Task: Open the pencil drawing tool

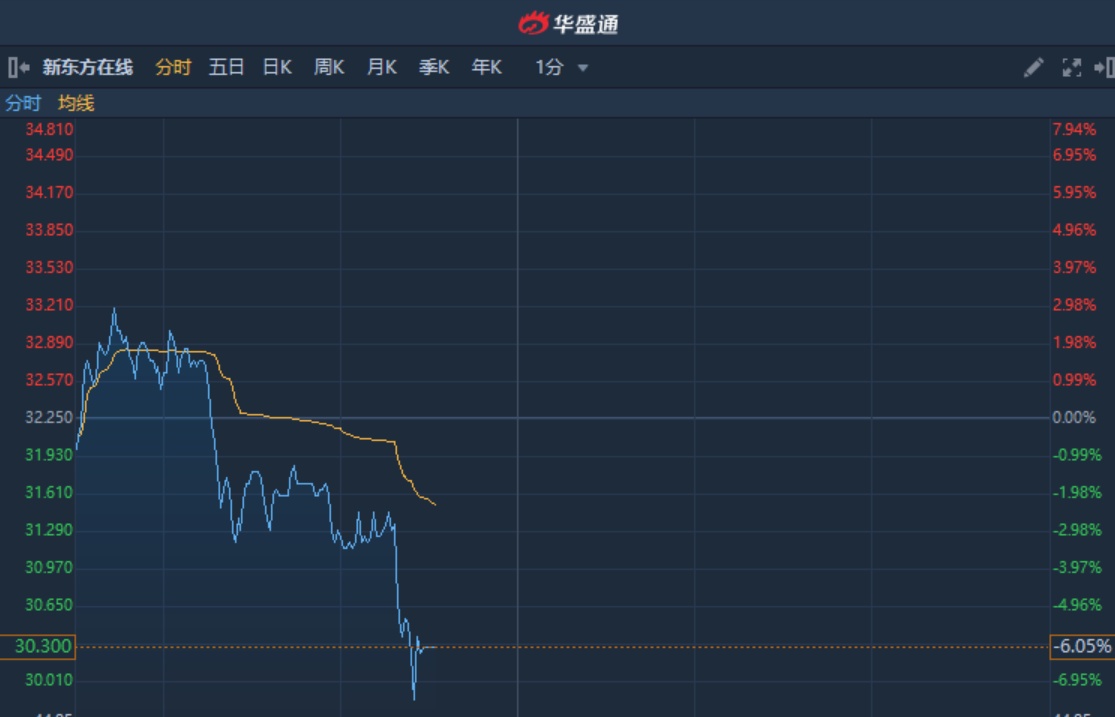Action: click(1033, 68)
